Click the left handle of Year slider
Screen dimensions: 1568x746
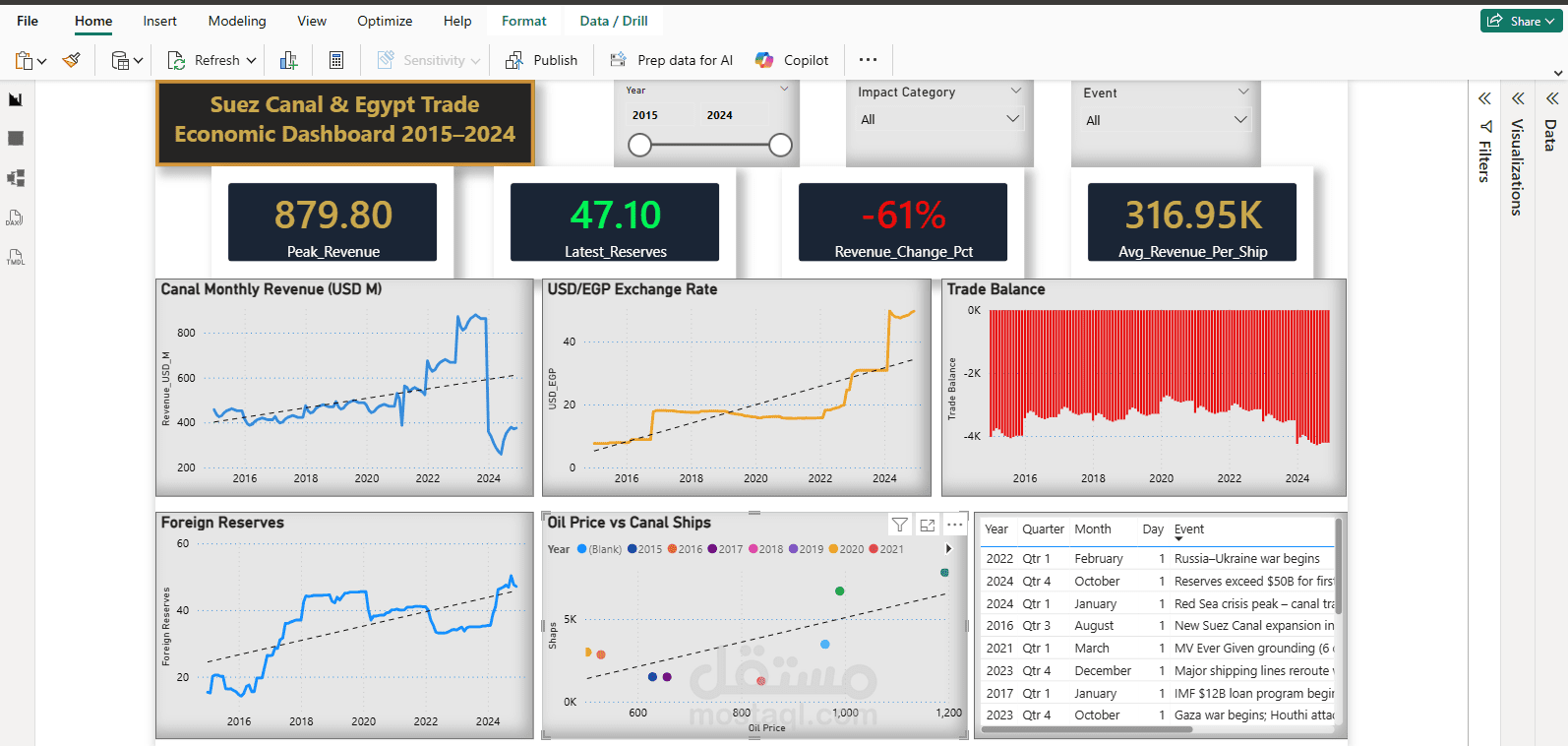[x=640, y=146]
